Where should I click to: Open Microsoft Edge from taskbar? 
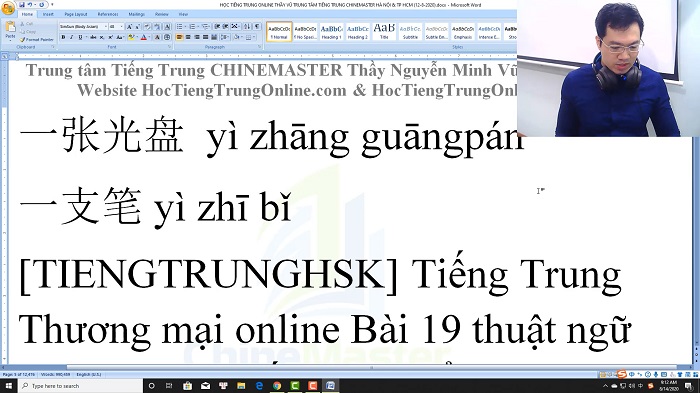pos(259,386)
